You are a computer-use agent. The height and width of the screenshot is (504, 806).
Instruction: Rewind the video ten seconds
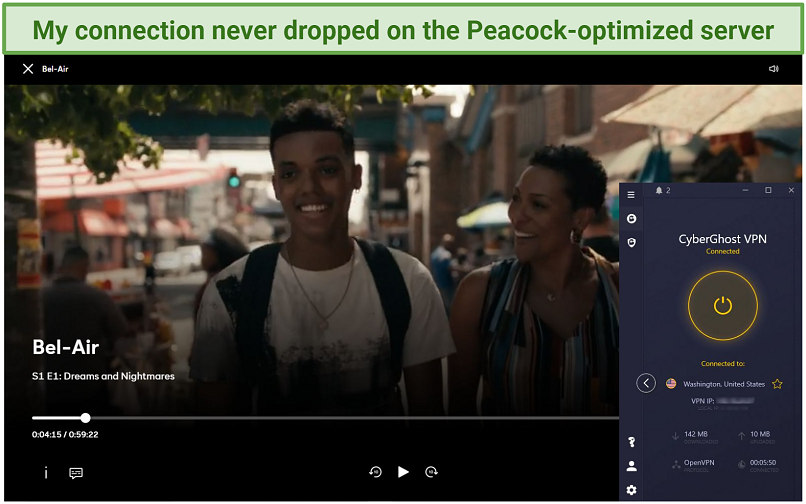[375, 472]
